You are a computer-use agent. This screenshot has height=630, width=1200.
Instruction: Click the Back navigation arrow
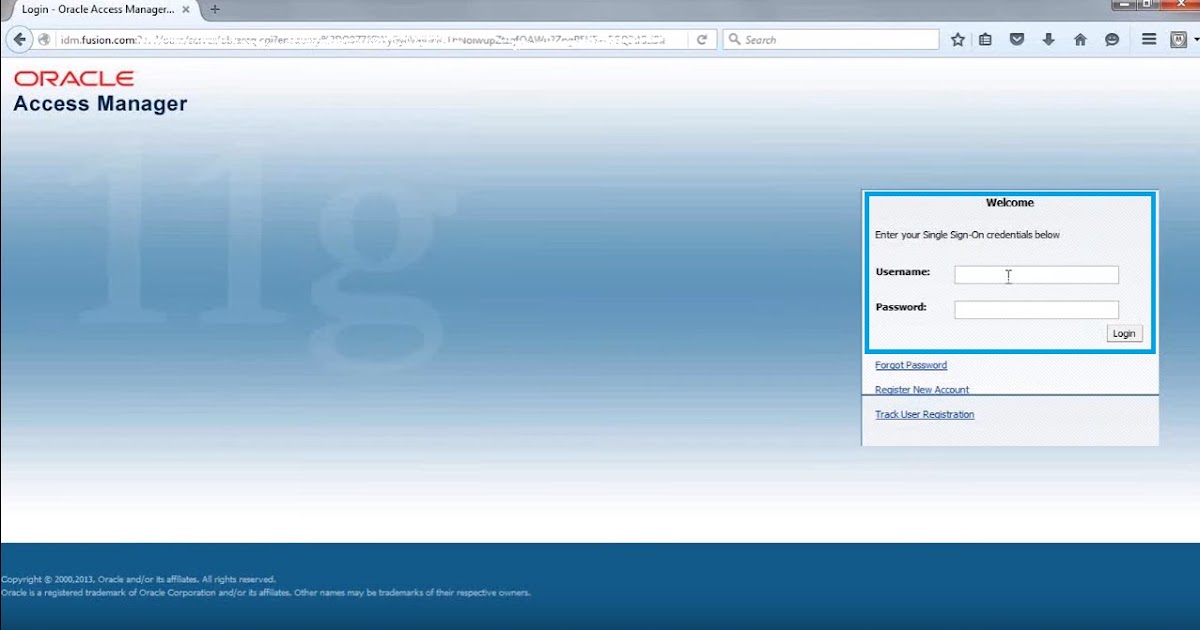coord(19,39)
